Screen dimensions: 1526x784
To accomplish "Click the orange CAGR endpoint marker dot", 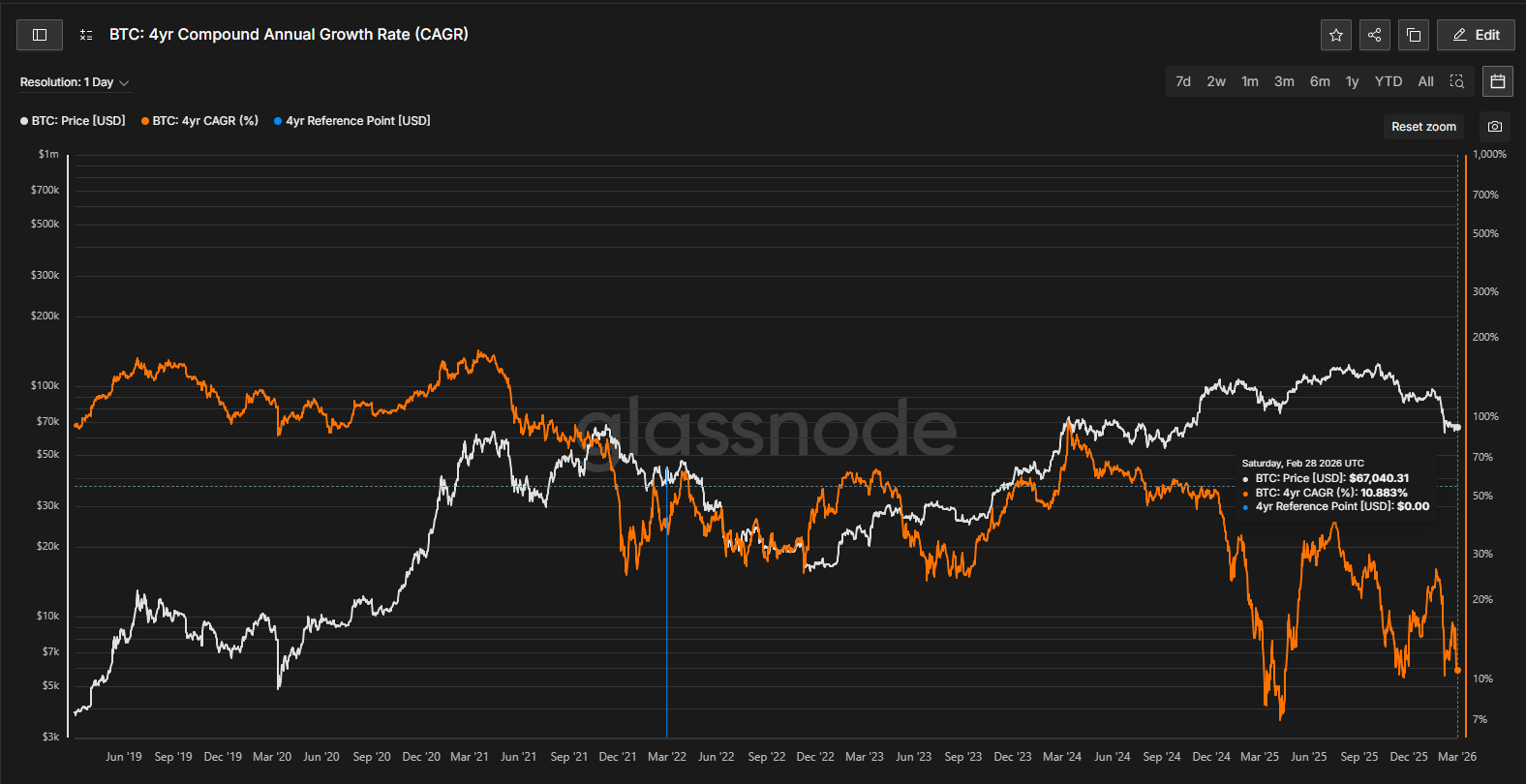I will tap(1457, 670).
